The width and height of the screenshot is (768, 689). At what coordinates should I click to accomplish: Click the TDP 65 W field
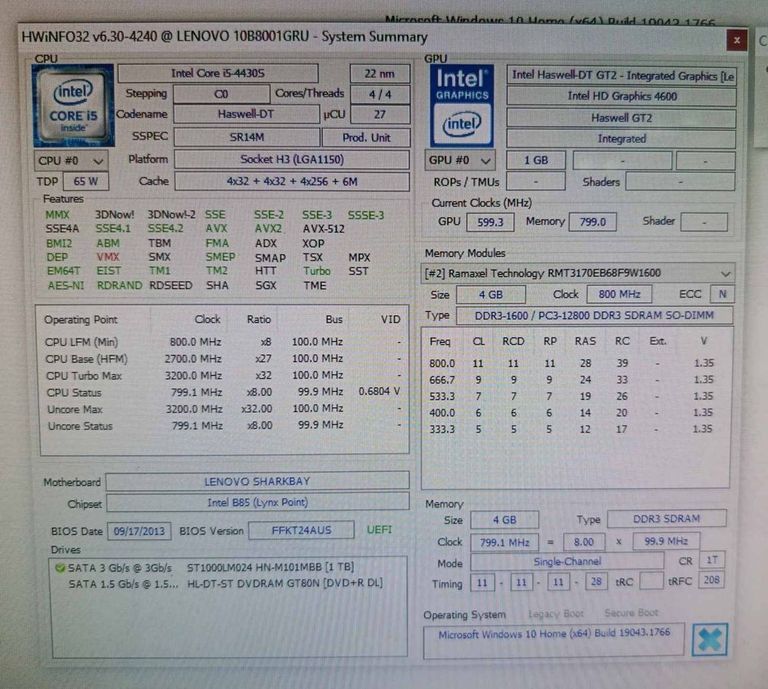(86, 182)
